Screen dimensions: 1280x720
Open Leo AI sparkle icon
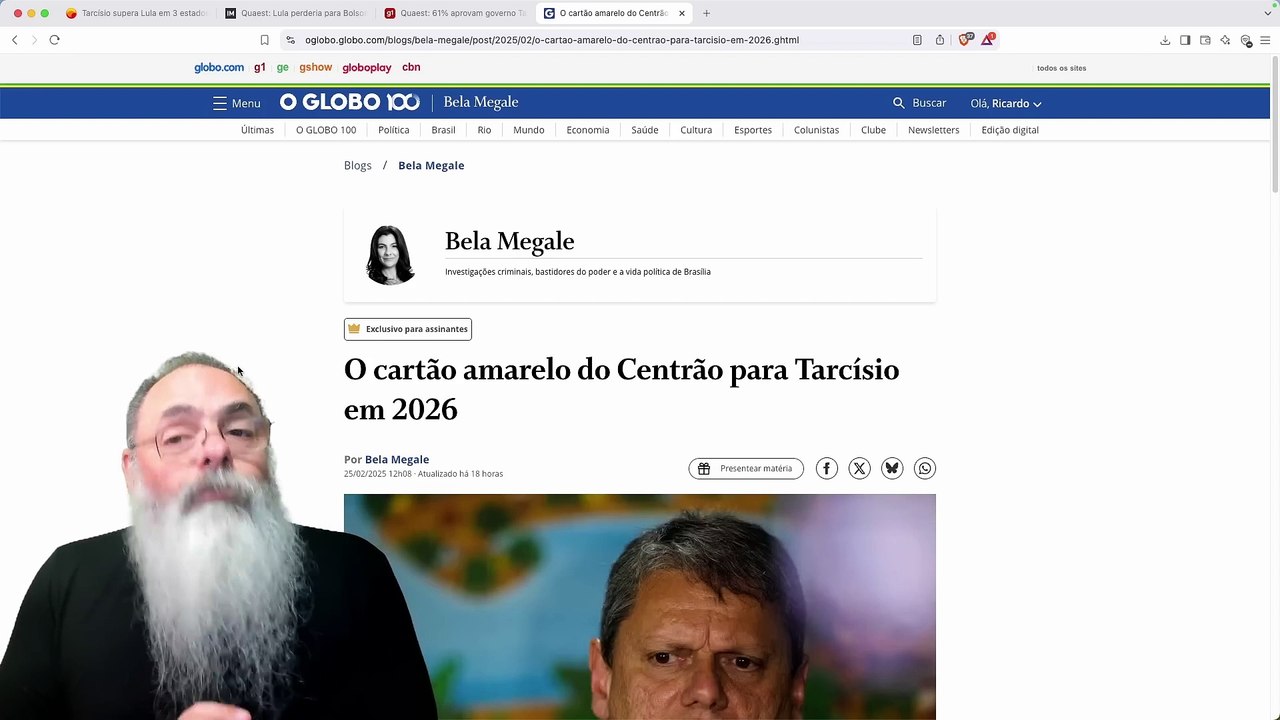pos(1225,40)
